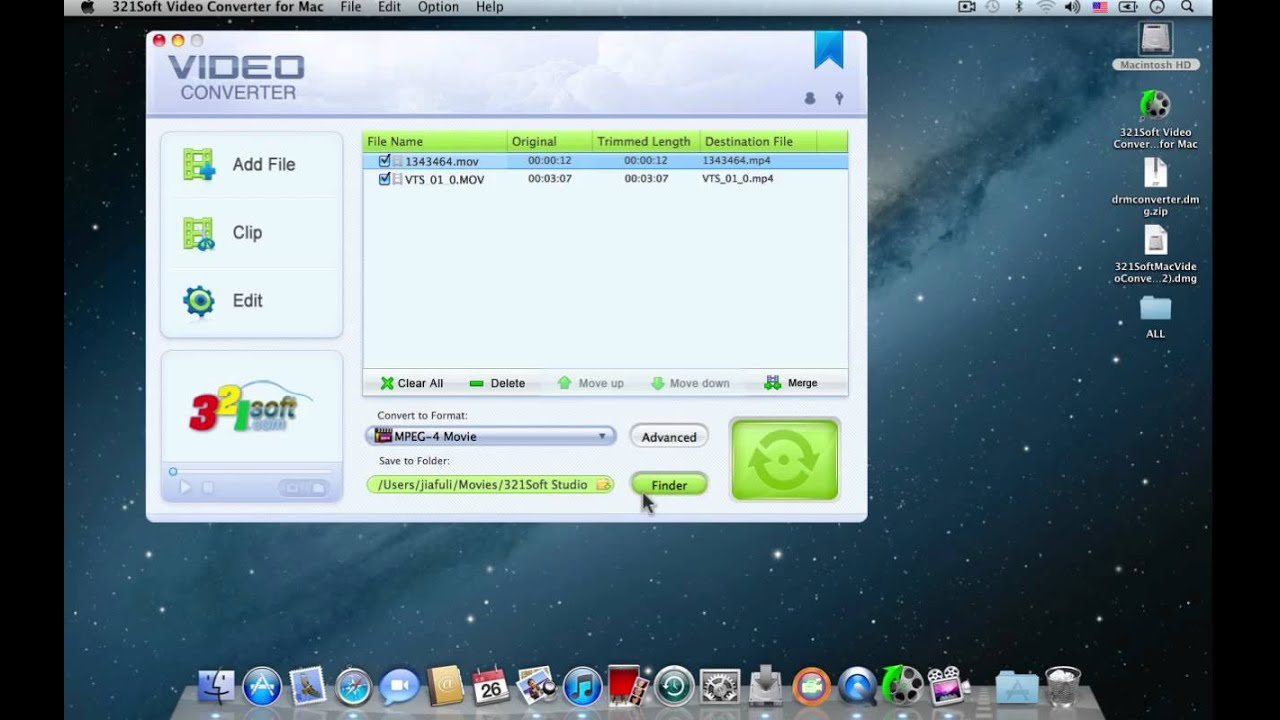Stop the preview playback
The width and height of the screenshot is (1280, 720).
(208, 488)
